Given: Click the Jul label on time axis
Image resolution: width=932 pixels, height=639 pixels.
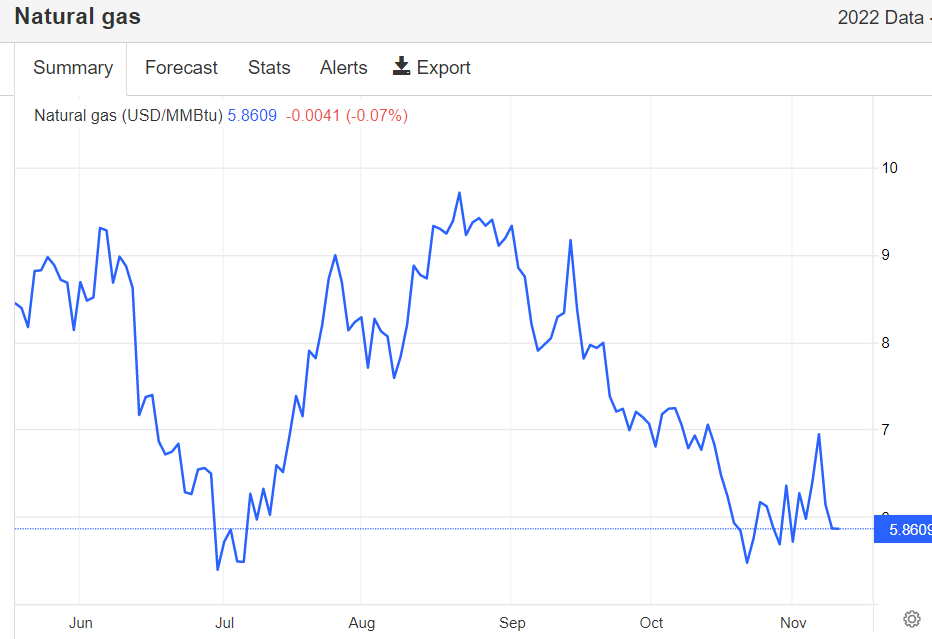Looking at the screenshot, I should click(225, 623).
